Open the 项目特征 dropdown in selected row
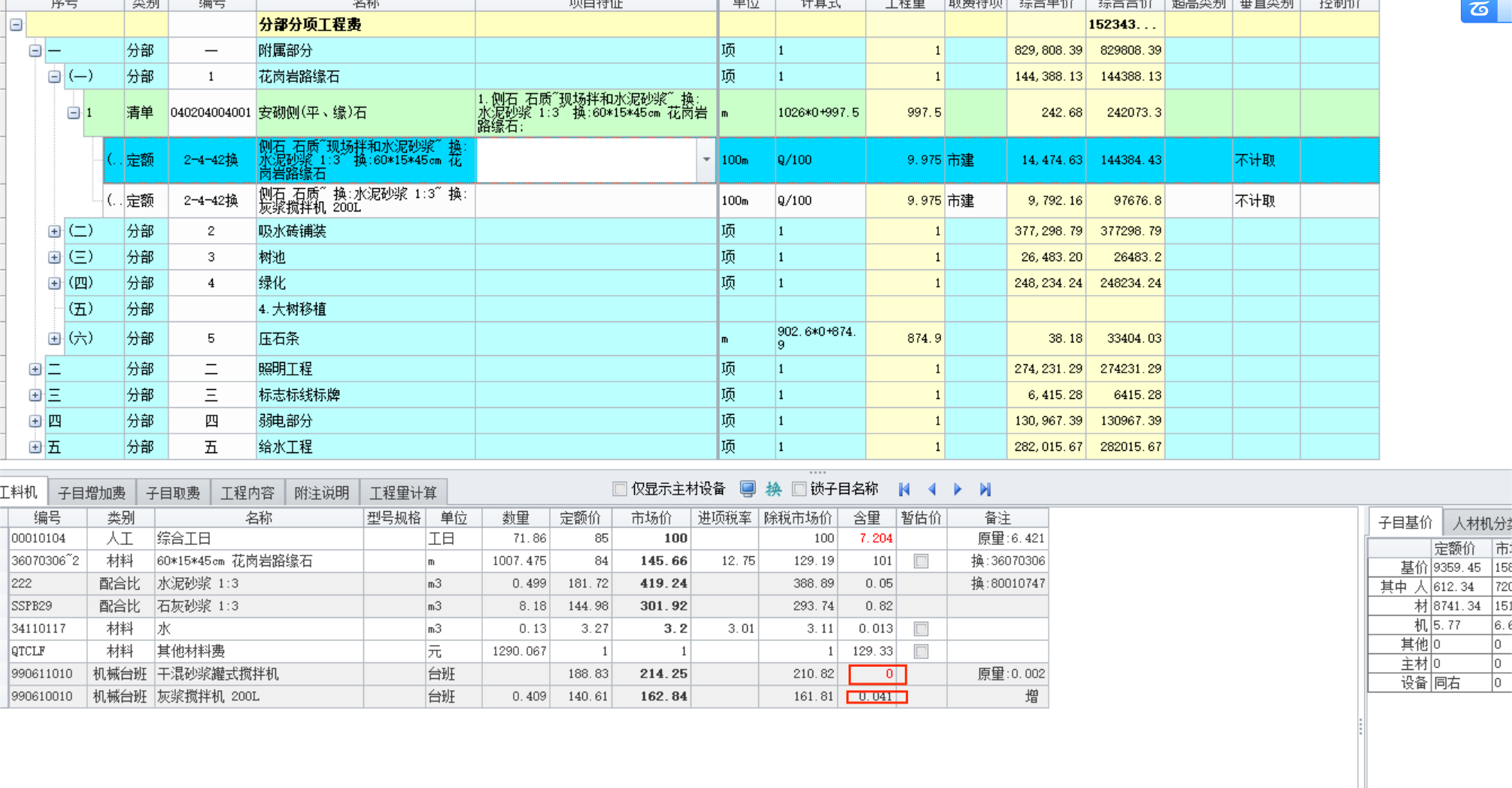This screenshot has height=788, width=1512. 706,160
